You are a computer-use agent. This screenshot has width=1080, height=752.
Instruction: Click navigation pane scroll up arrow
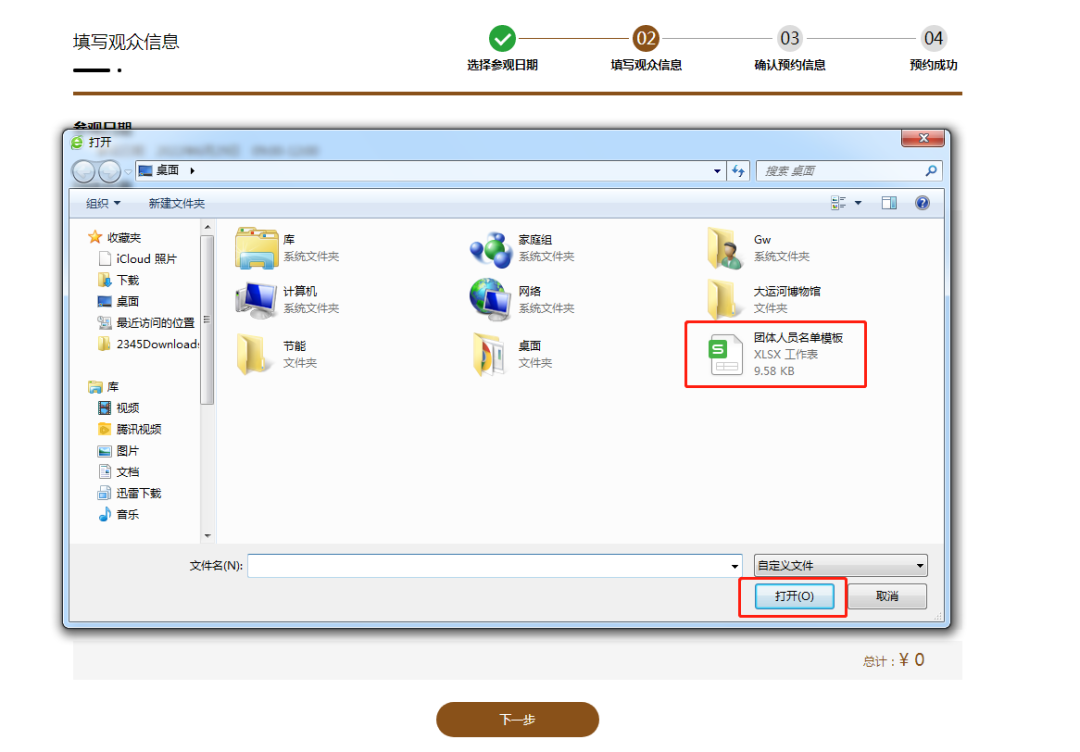[207, 227]
